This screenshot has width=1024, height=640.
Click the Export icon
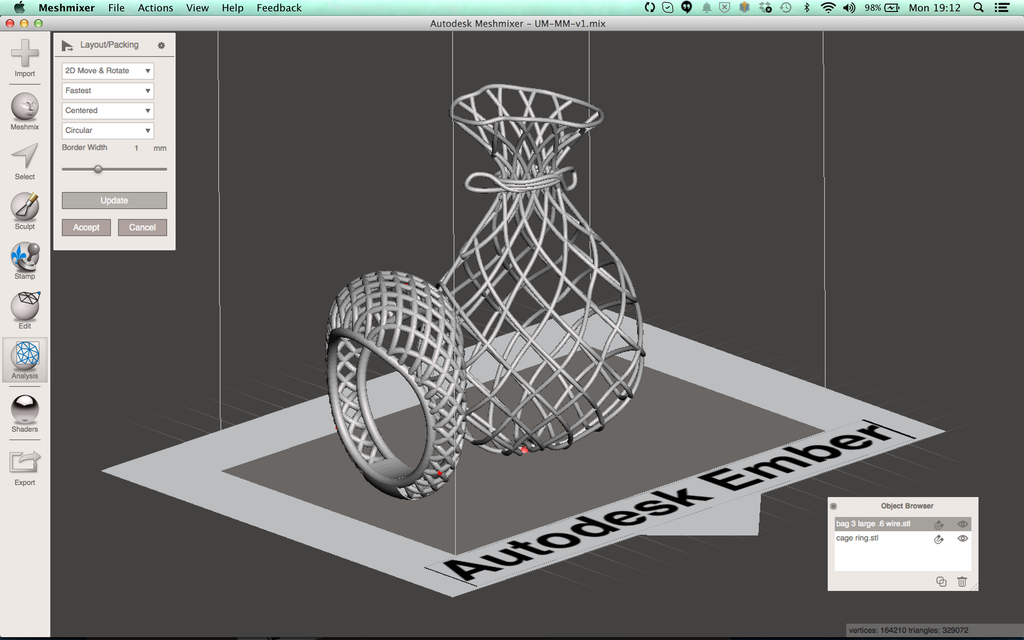point(25,468)
